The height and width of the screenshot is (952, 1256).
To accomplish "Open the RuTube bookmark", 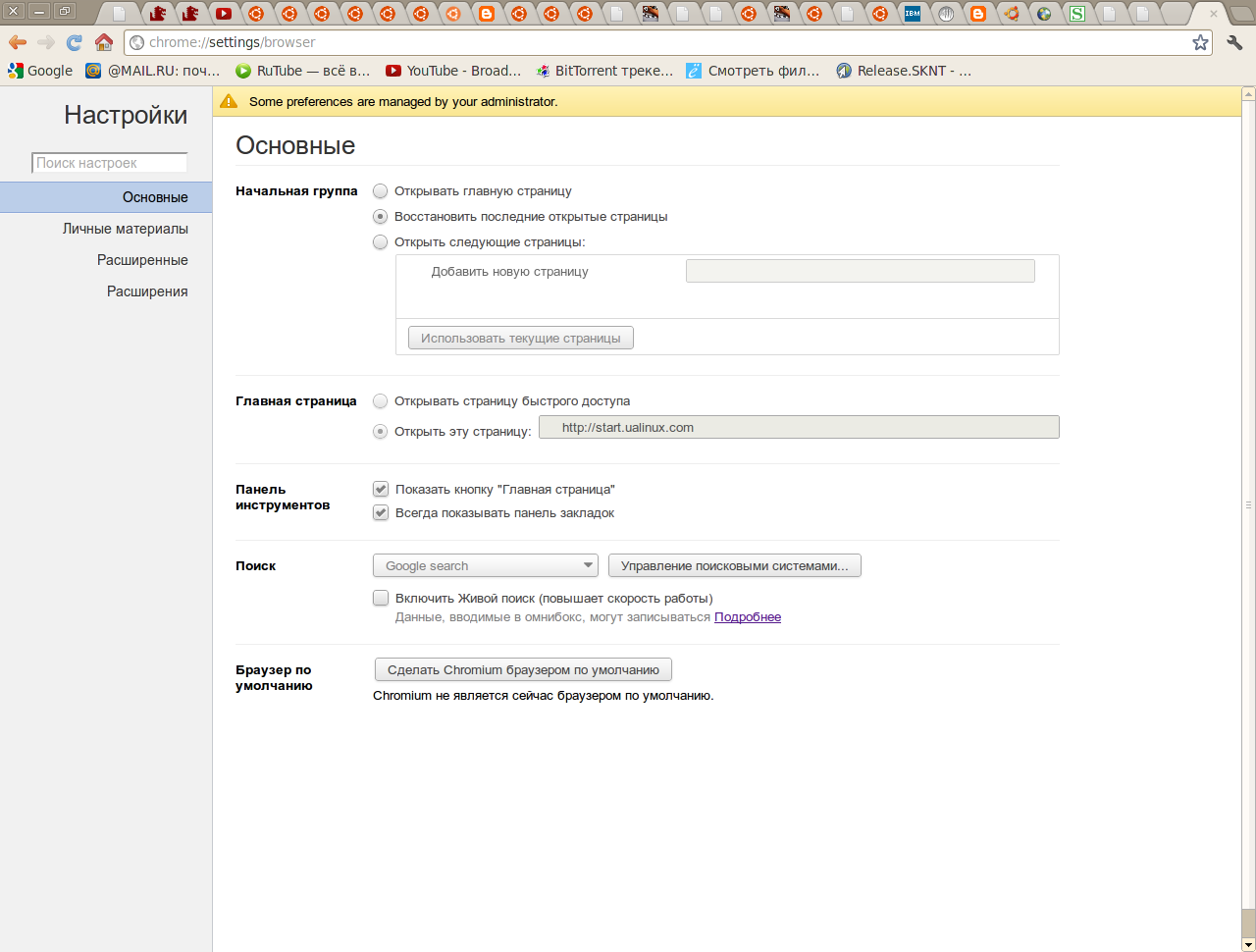I will pyautogui.click(x=303, y=71).
